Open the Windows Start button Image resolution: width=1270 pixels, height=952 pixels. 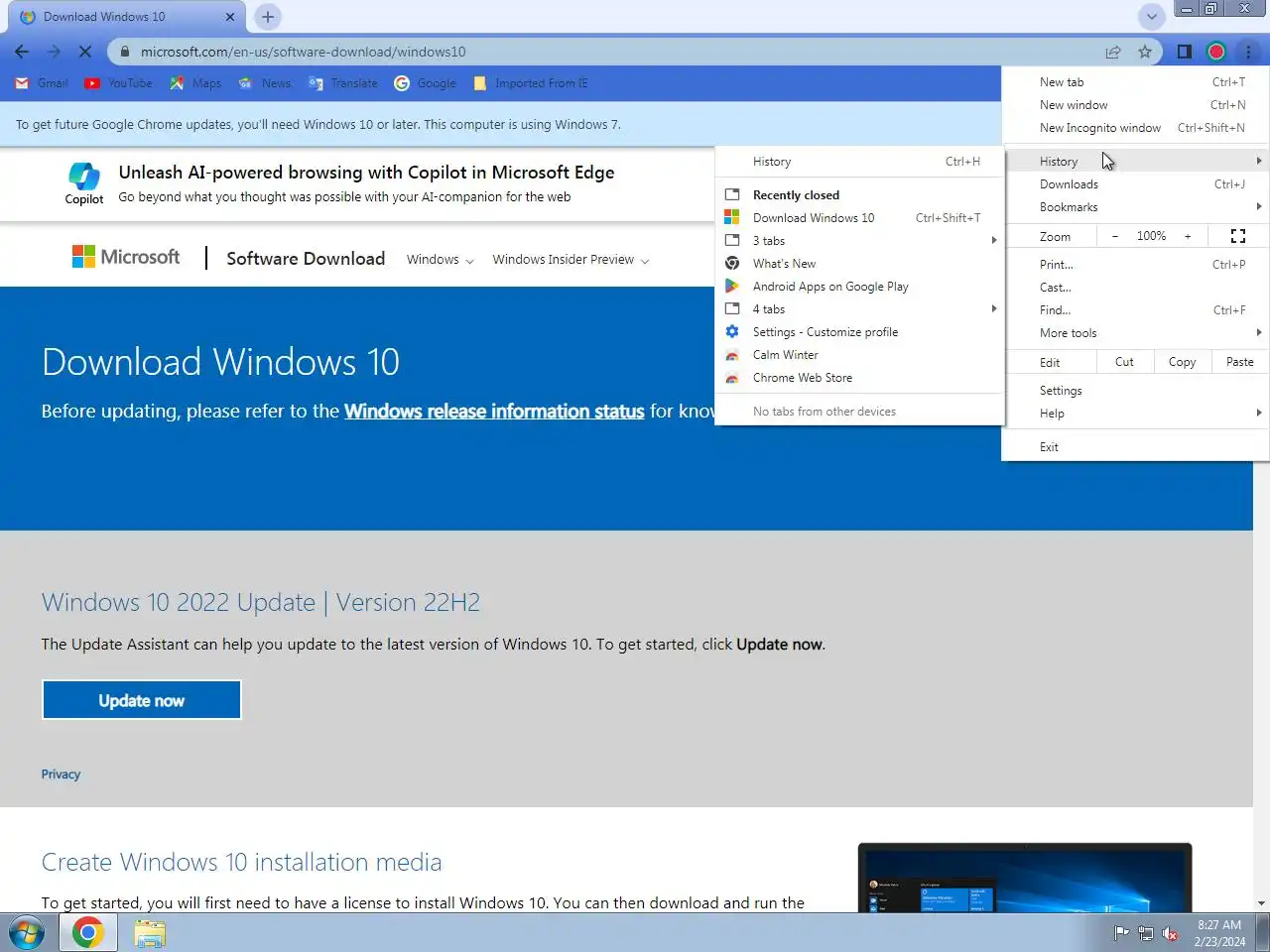point(27,933)
